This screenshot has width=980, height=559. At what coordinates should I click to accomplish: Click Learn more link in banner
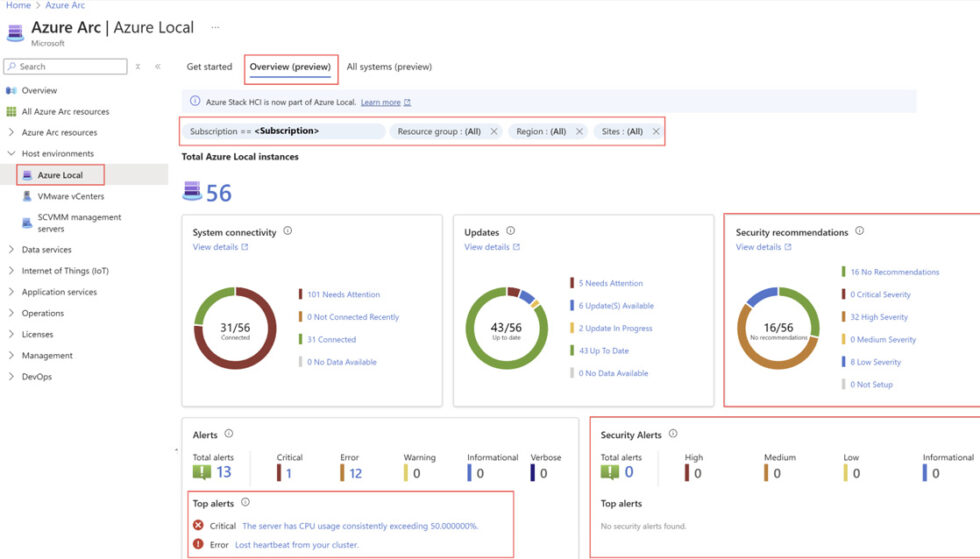pos(381,103)
